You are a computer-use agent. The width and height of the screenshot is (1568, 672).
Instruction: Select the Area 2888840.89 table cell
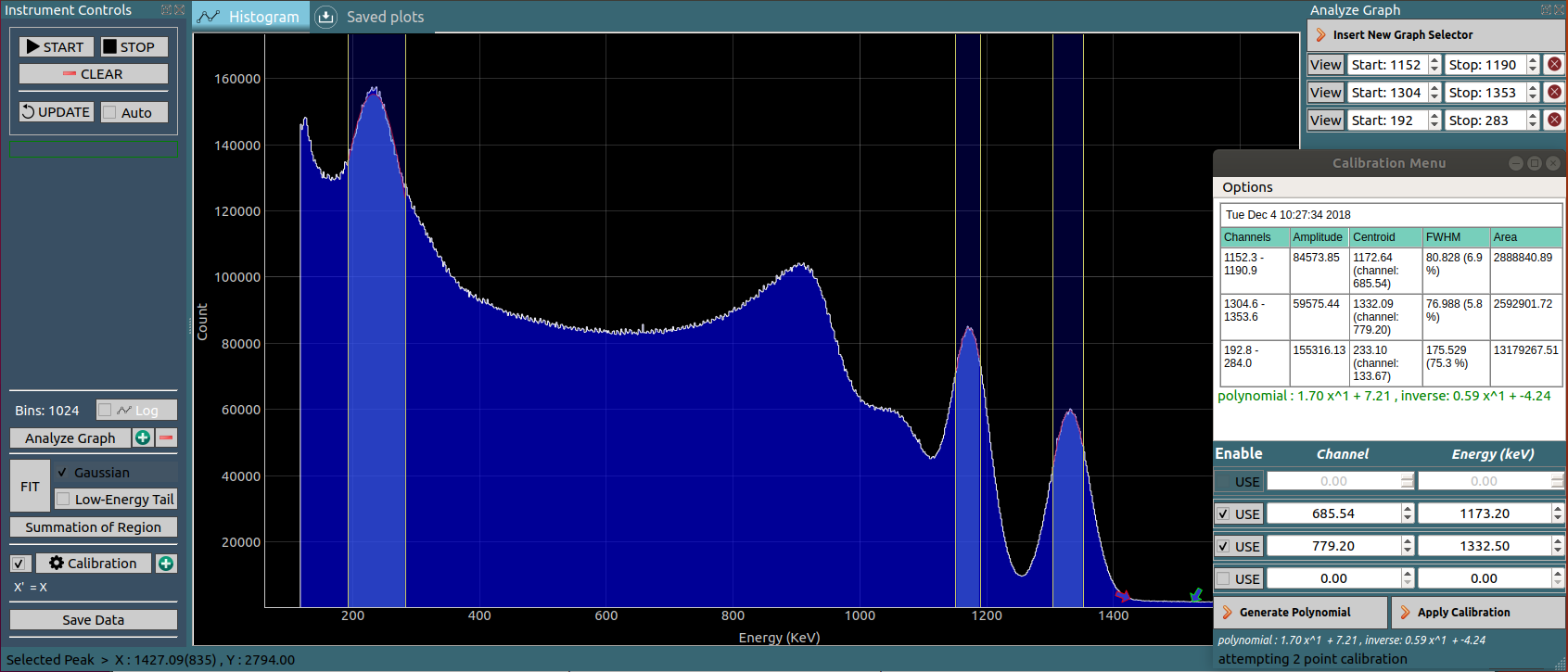[1525, 271]
